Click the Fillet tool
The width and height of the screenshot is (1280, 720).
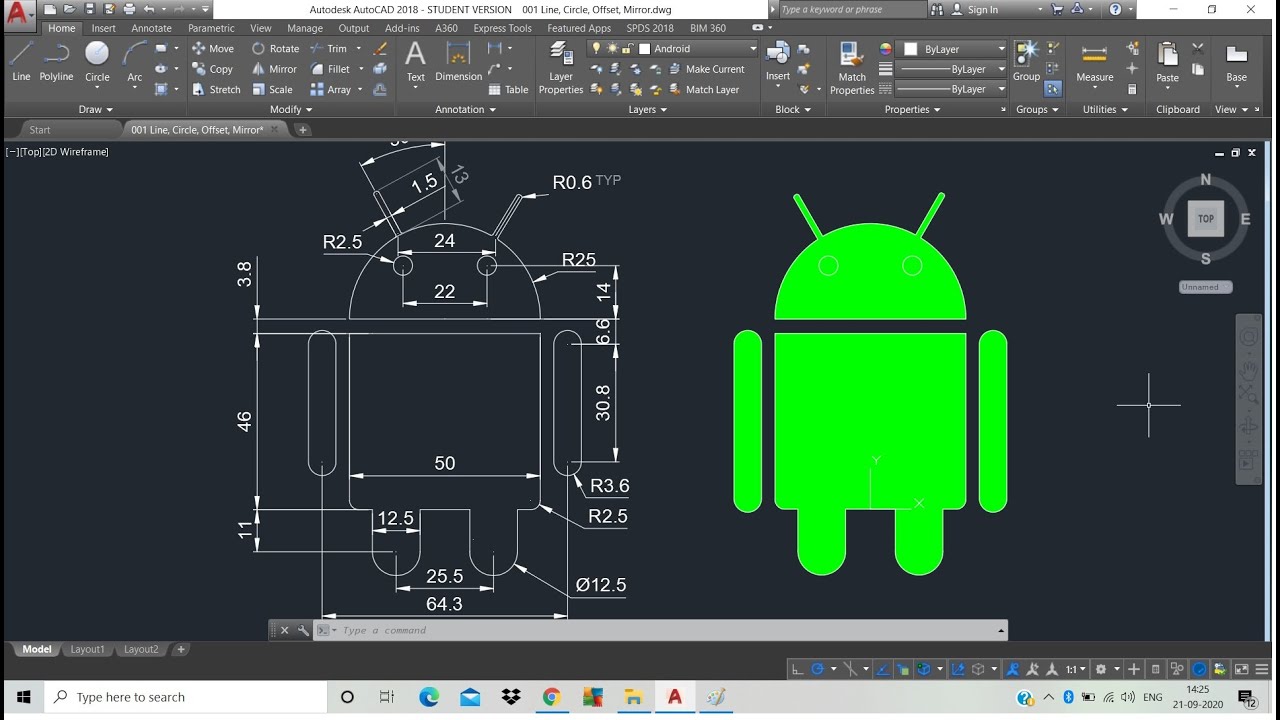coord(331,69)
